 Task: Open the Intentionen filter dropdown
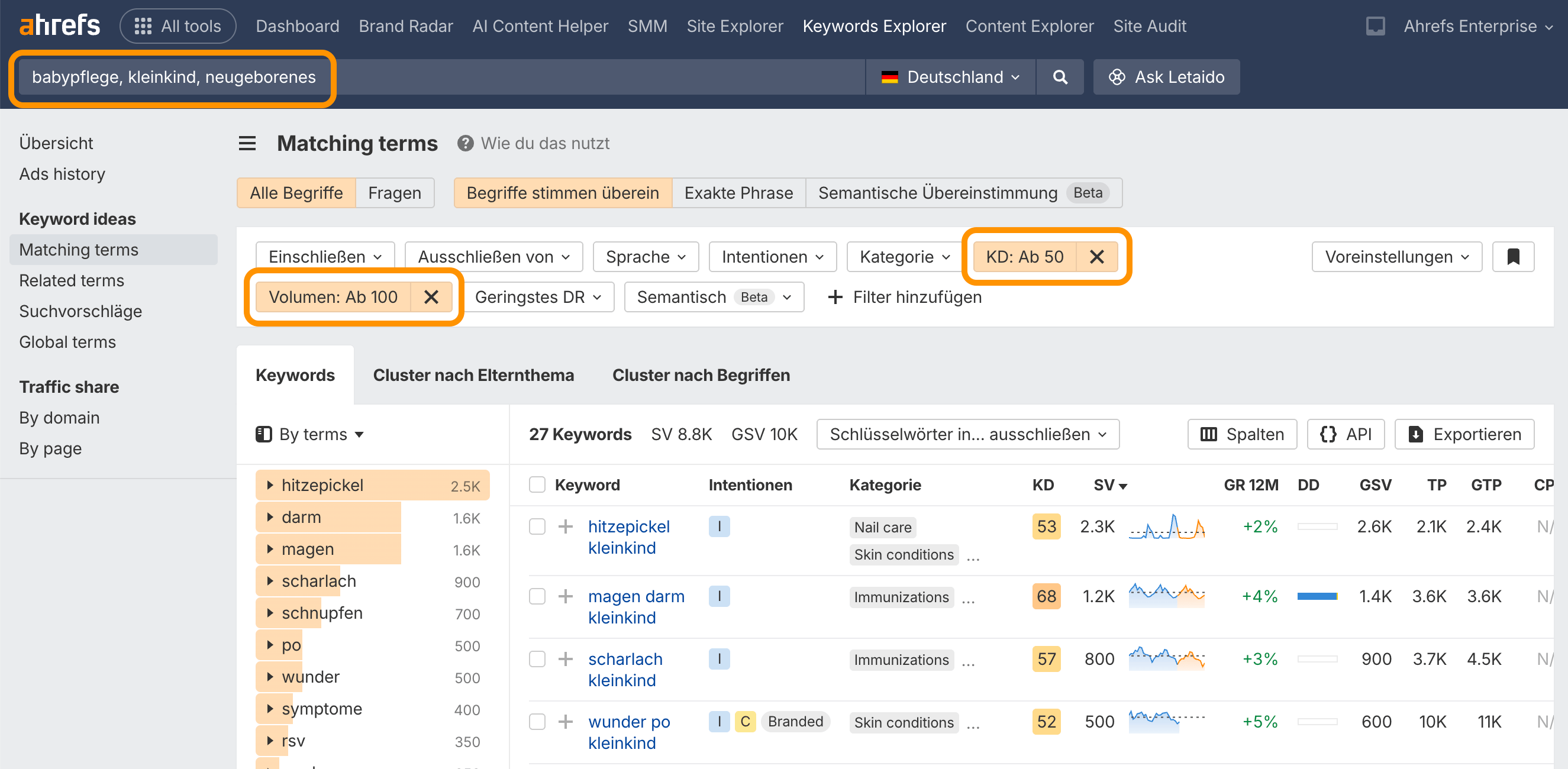(772, 257)
